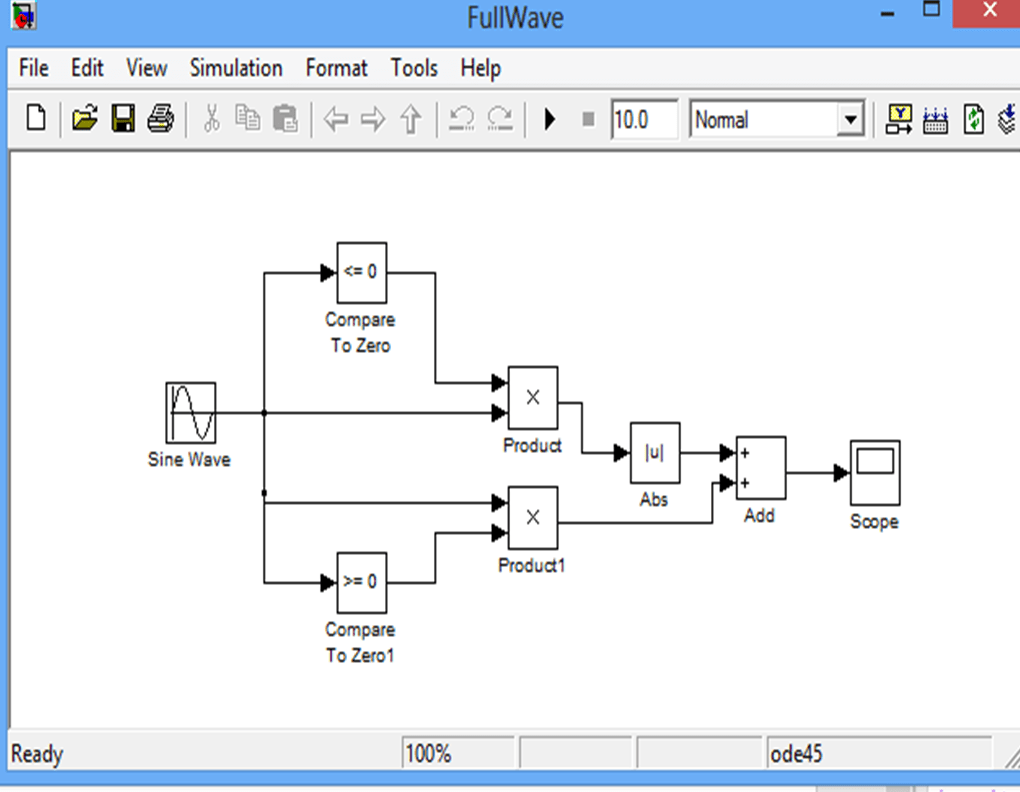Select the <= 0 Compare To Zero block

[x=362, y=273]
